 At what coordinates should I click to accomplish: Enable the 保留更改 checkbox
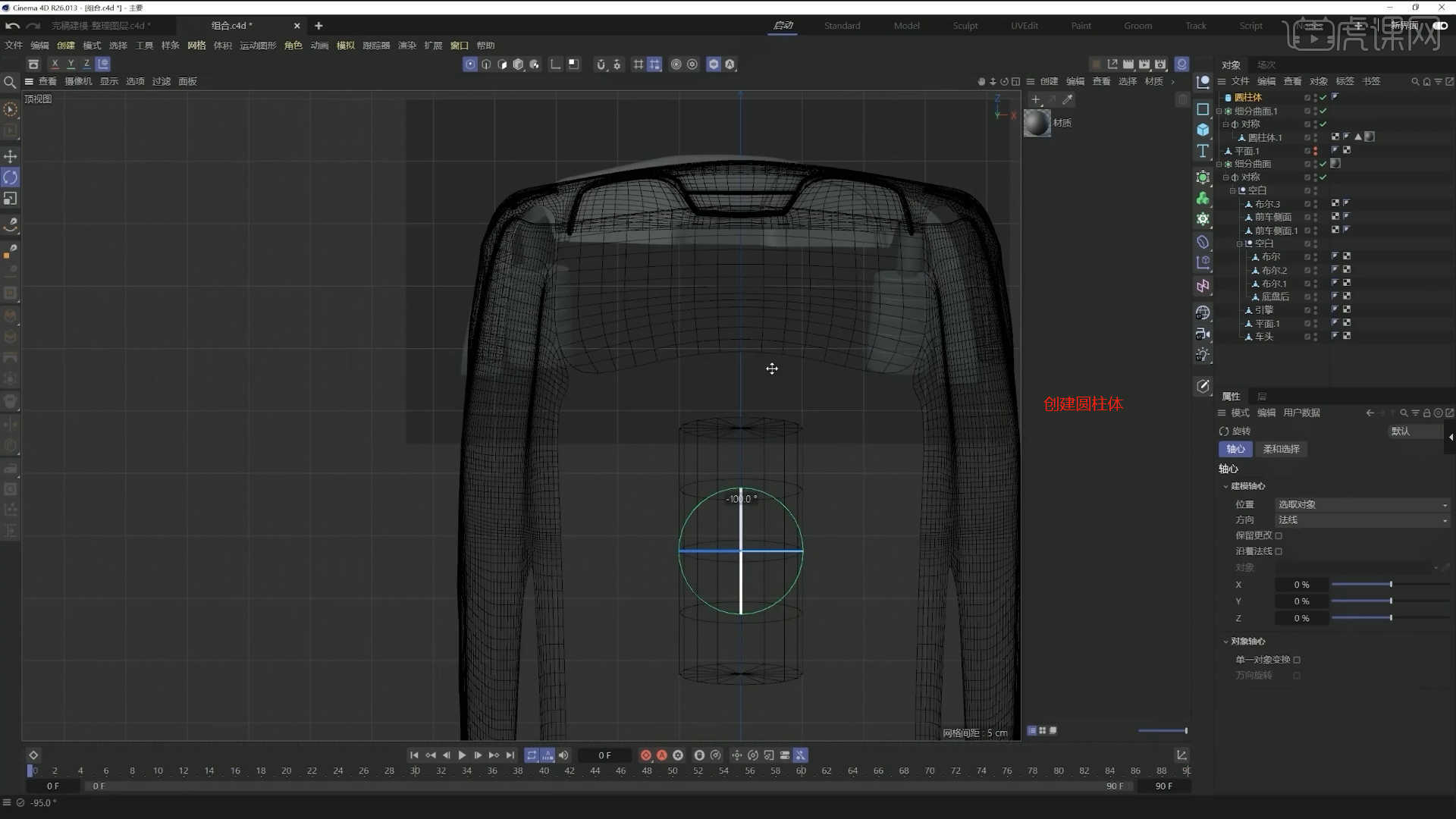coord(1279,535)
